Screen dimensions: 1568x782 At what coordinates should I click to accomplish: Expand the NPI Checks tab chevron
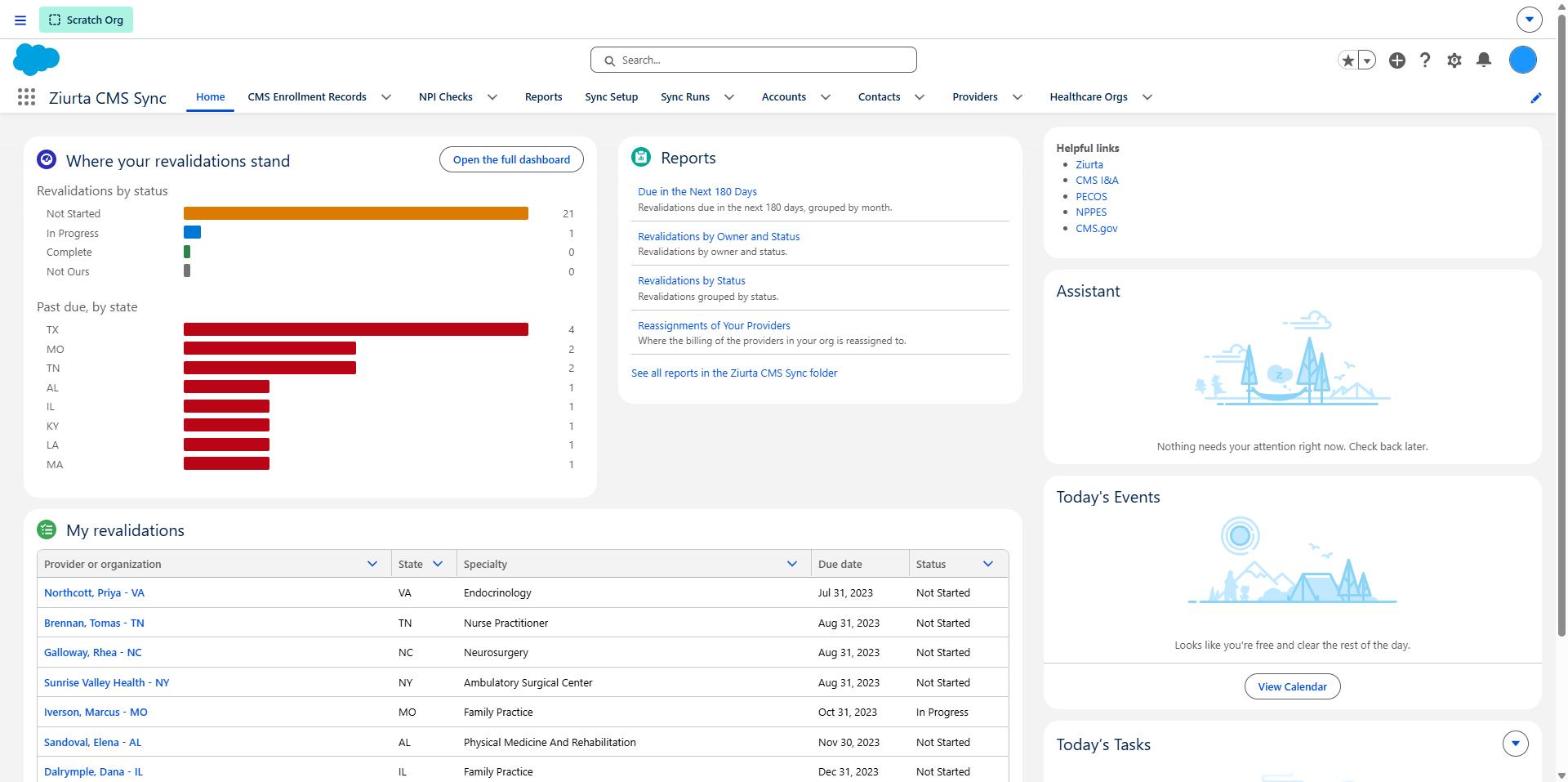(492, 97)
